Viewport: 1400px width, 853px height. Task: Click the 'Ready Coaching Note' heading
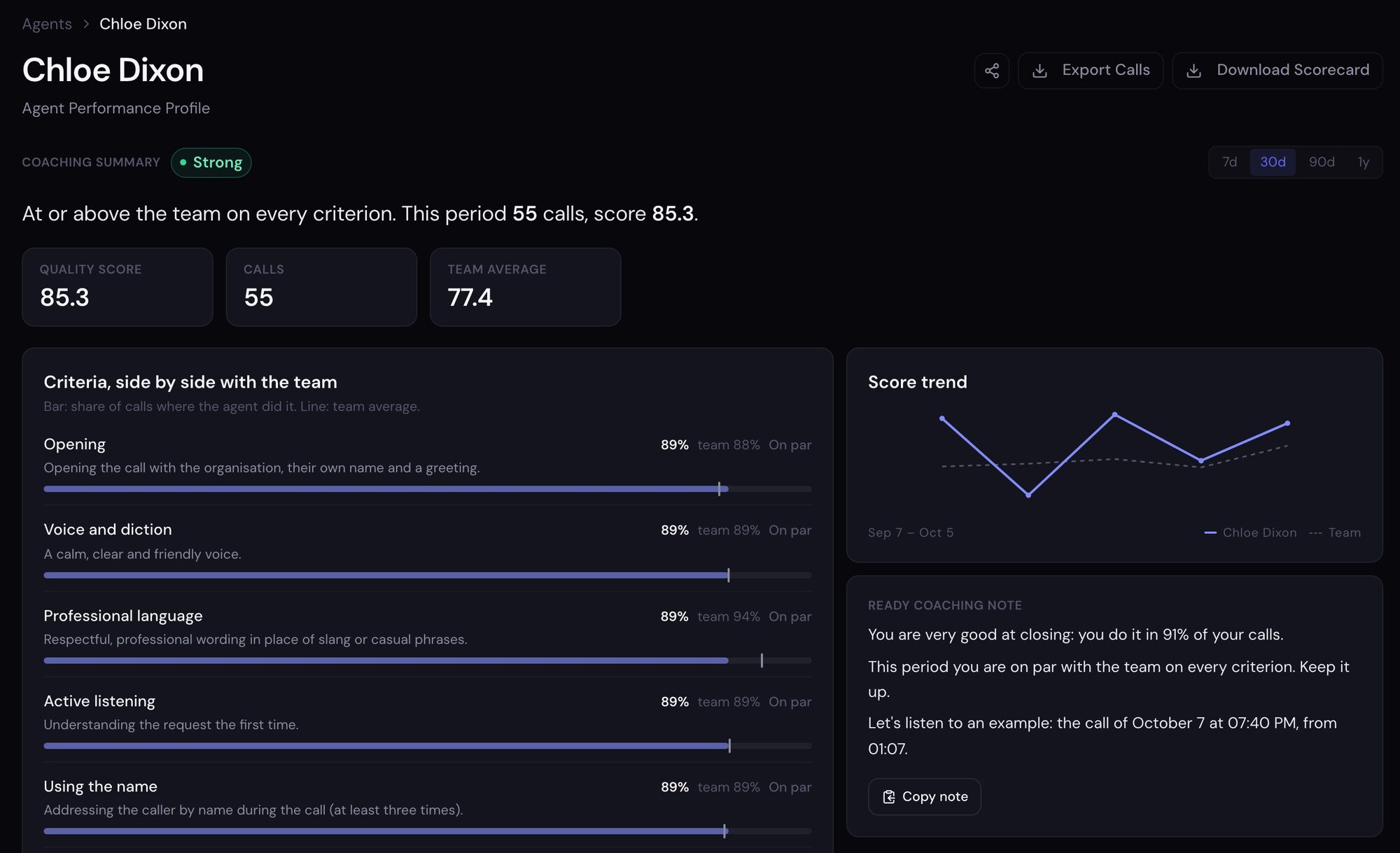pyautogui.click(x=945, y=605)
